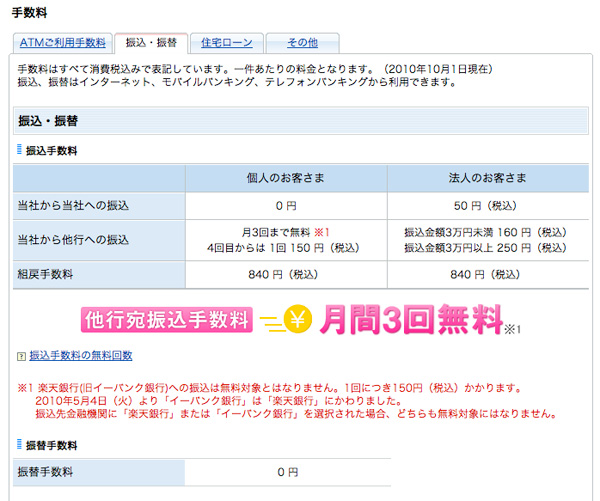The height and width of the screenshot is (501, 600).
Task: Click the 月間3回無料 banner text
Action: point(410,319)
